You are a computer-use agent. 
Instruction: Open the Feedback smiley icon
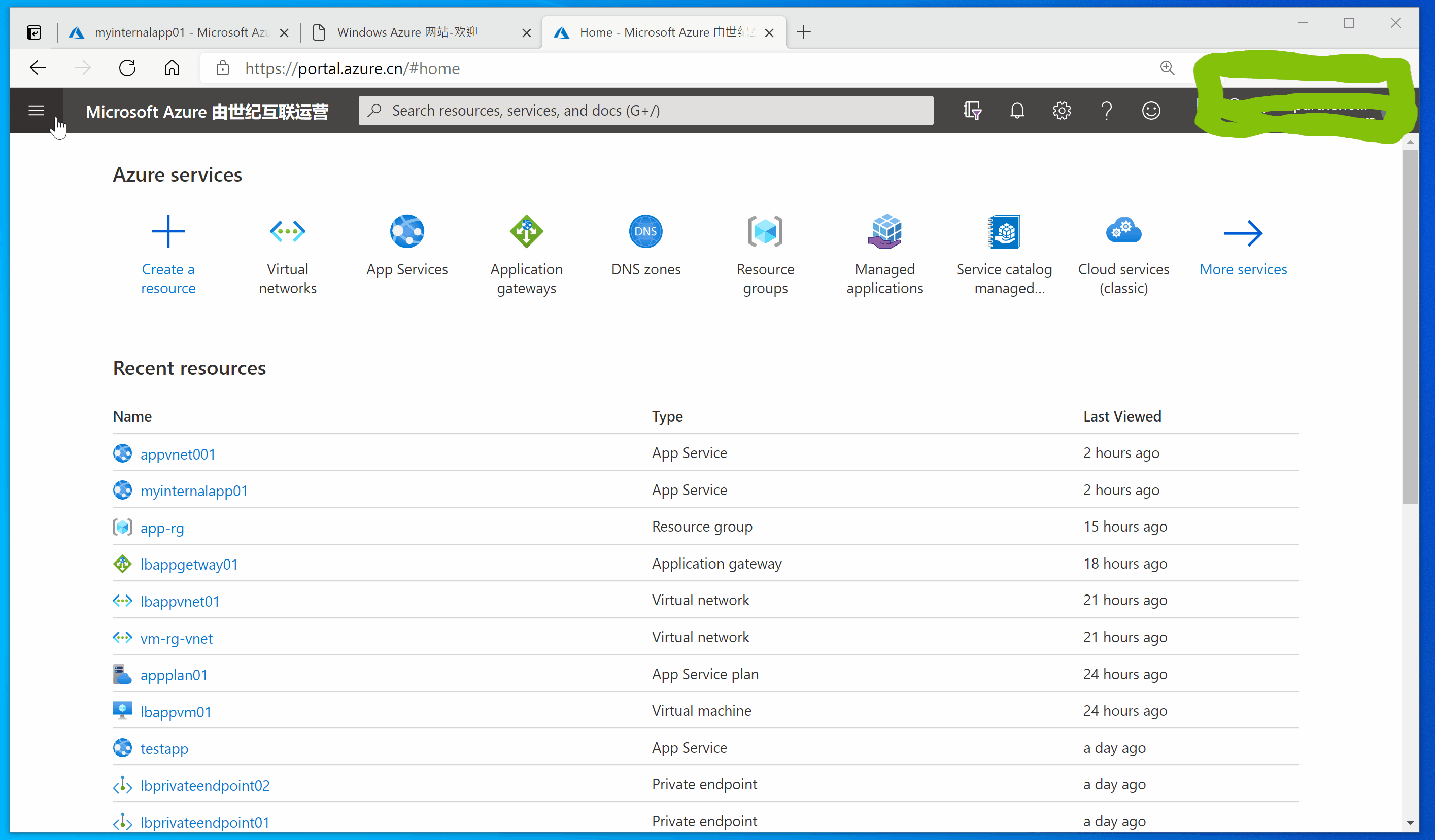(1151, 111)
